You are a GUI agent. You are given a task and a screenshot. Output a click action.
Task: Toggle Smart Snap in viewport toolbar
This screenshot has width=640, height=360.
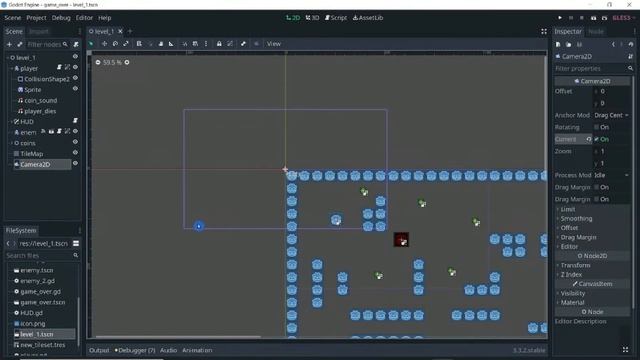click(184, 44)
